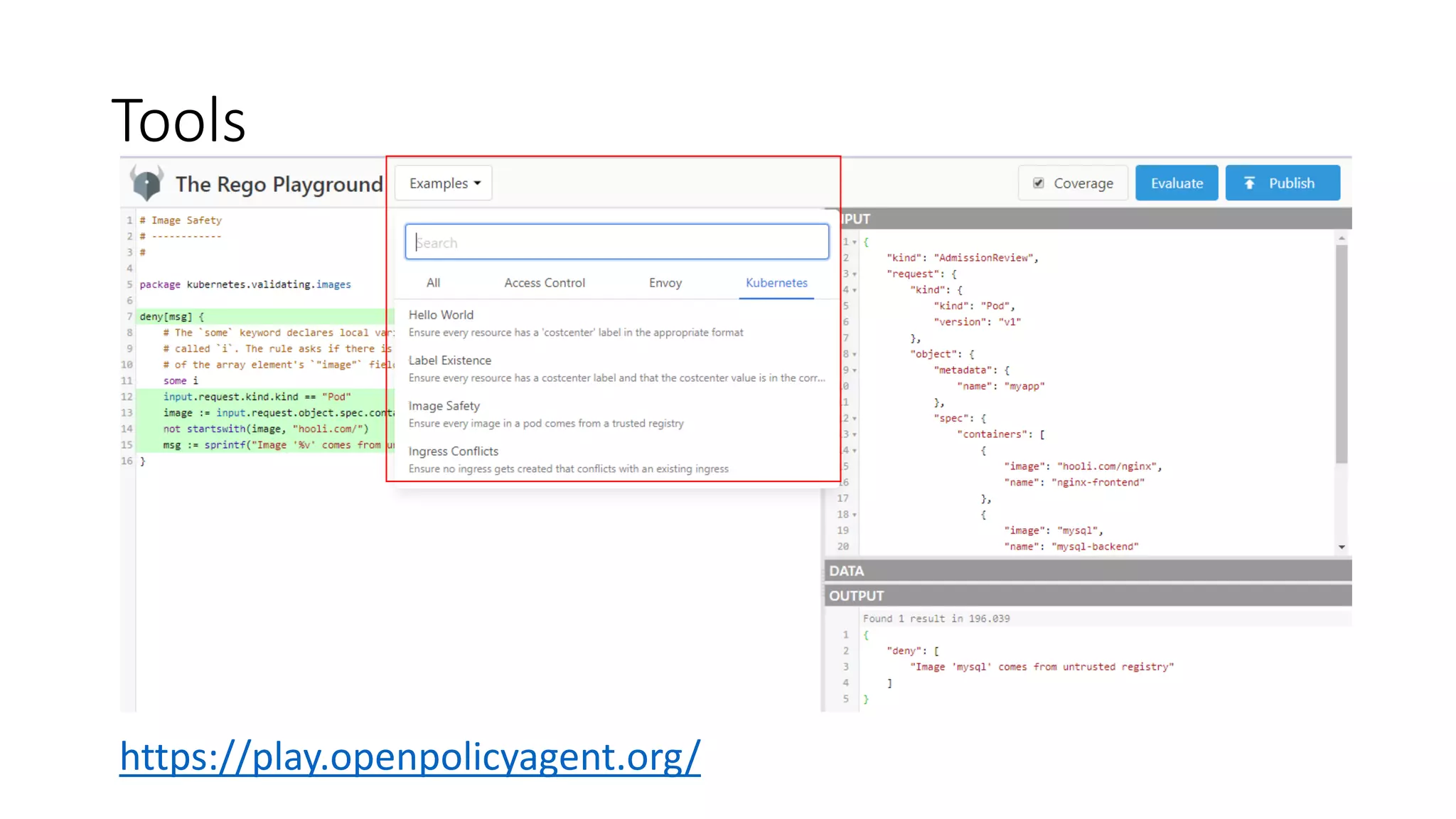Fold the "metadata" block in input
Screen dimensions: 1456x819
[x=855, y=370]
